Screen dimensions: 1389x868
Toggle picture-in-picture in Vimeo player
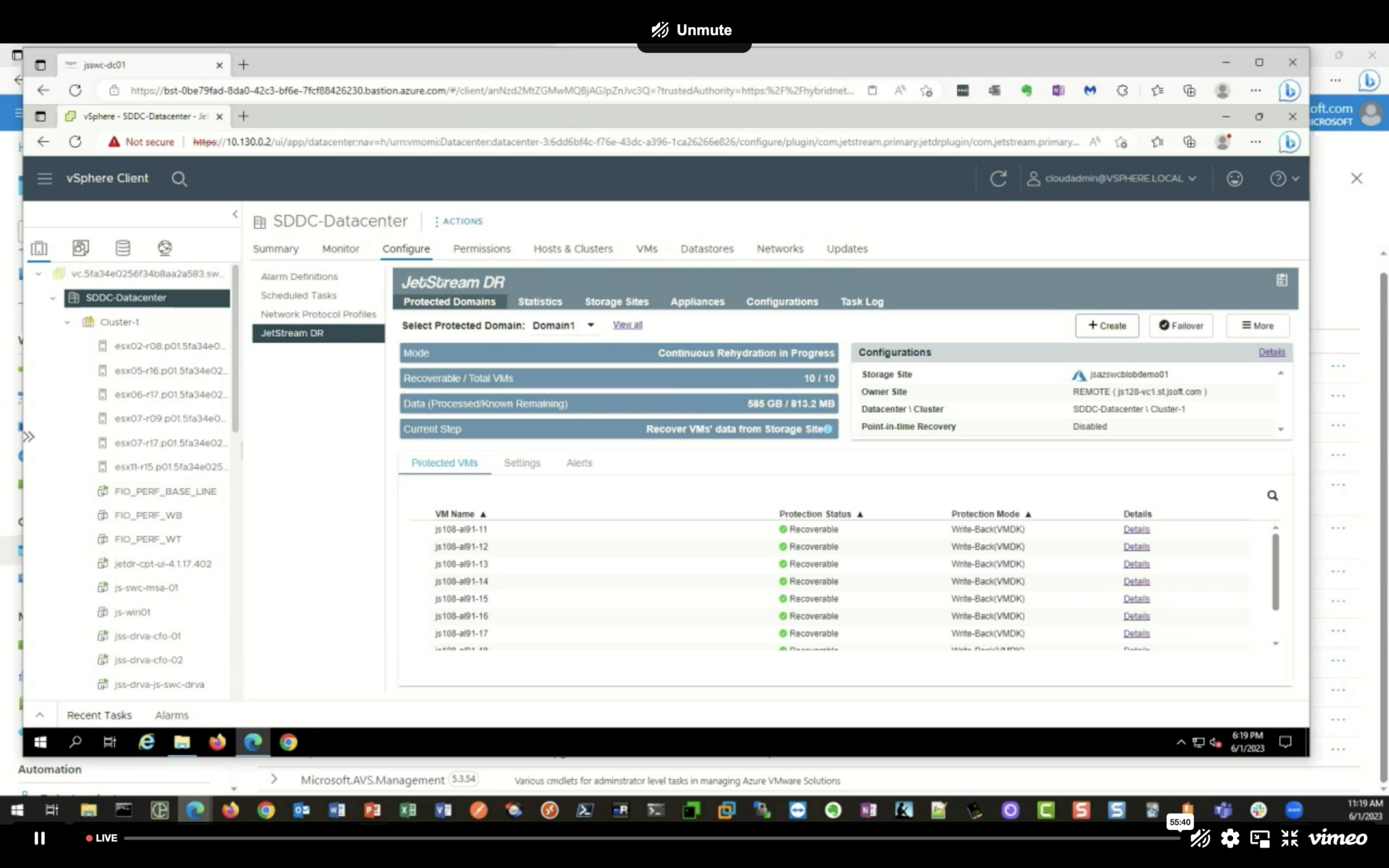(x=1260, y=839)
